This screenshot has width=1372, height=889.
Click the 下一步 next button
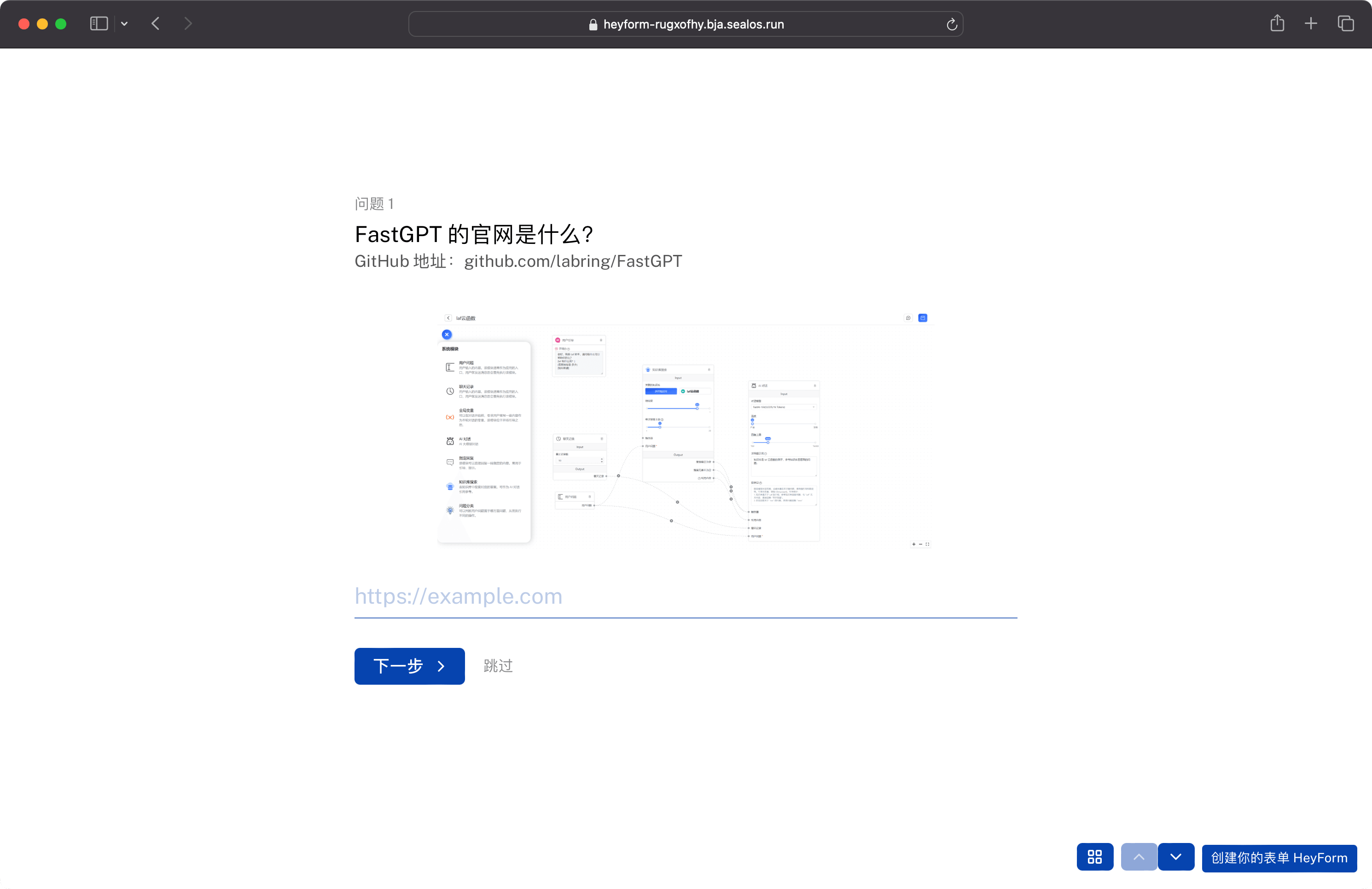point(409,666)
